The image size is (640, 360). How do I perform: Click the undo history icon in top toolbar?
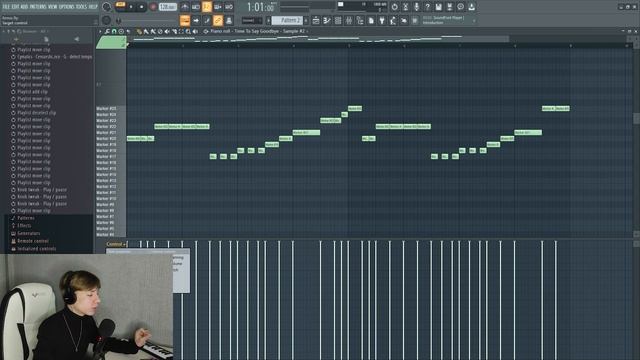(394, 7)
